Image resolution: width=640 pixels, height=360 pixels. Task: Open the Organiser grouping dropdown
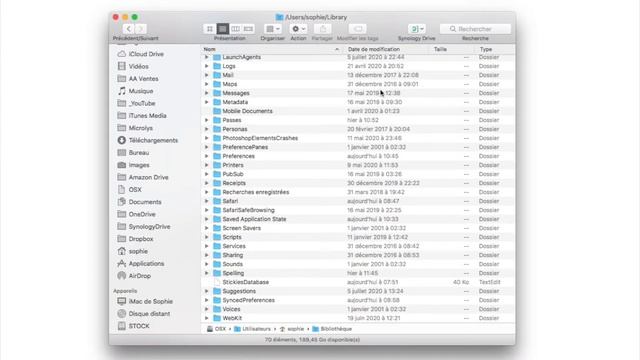[273, 29]
